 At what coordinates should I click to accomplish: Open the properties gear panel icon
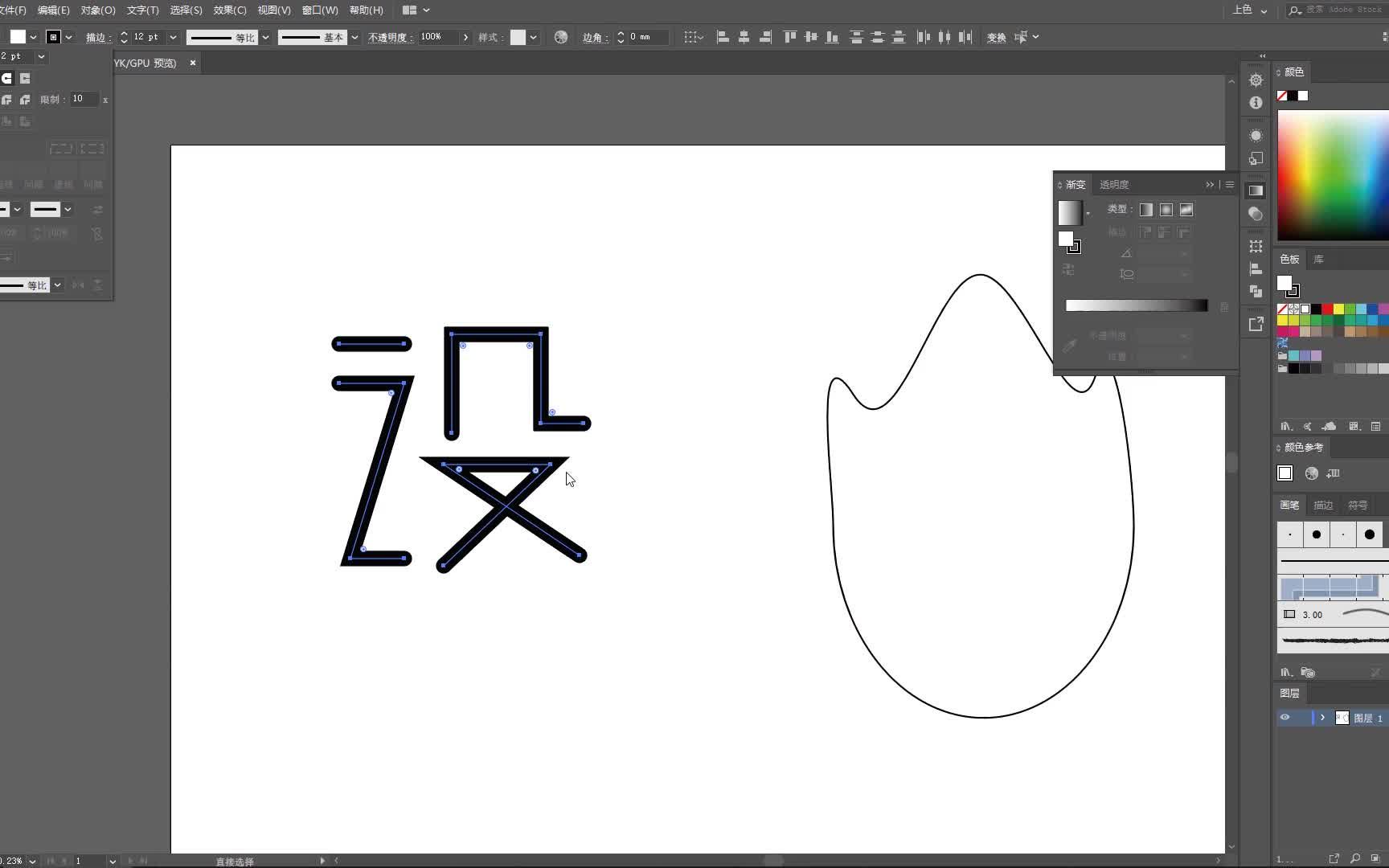[x=1256, y=80]
